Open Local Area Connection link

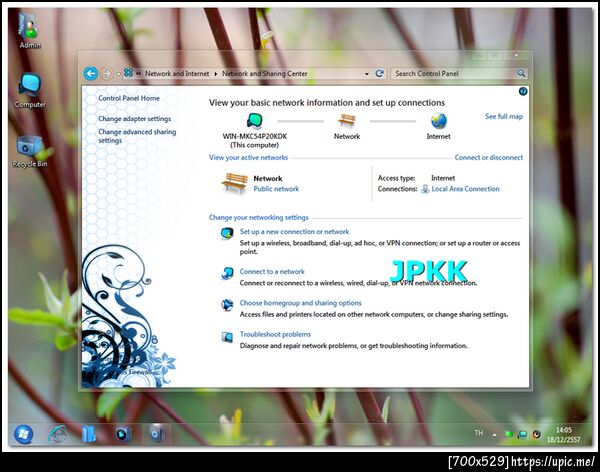click(465, 189)
